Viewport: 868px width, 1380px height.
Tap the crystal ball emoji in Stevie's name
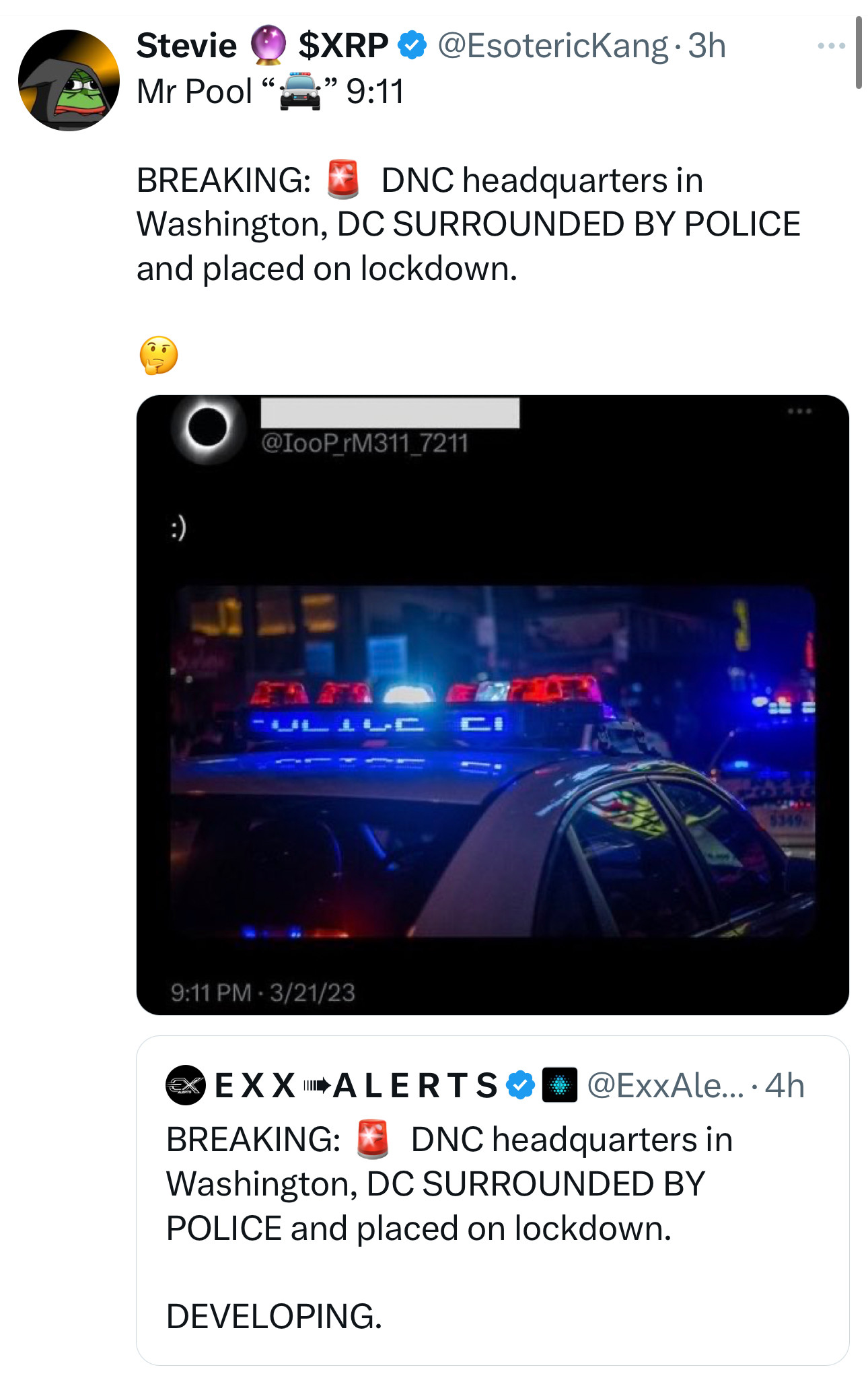pyautogui.click(x=268, y=44)
